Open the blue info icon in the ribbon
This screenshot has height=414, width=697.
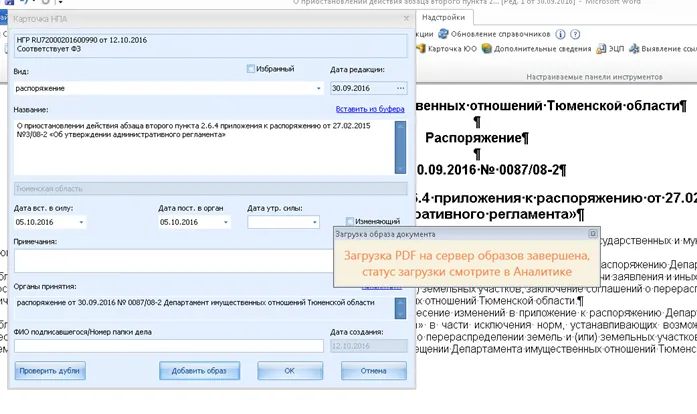tap(561, 34)
